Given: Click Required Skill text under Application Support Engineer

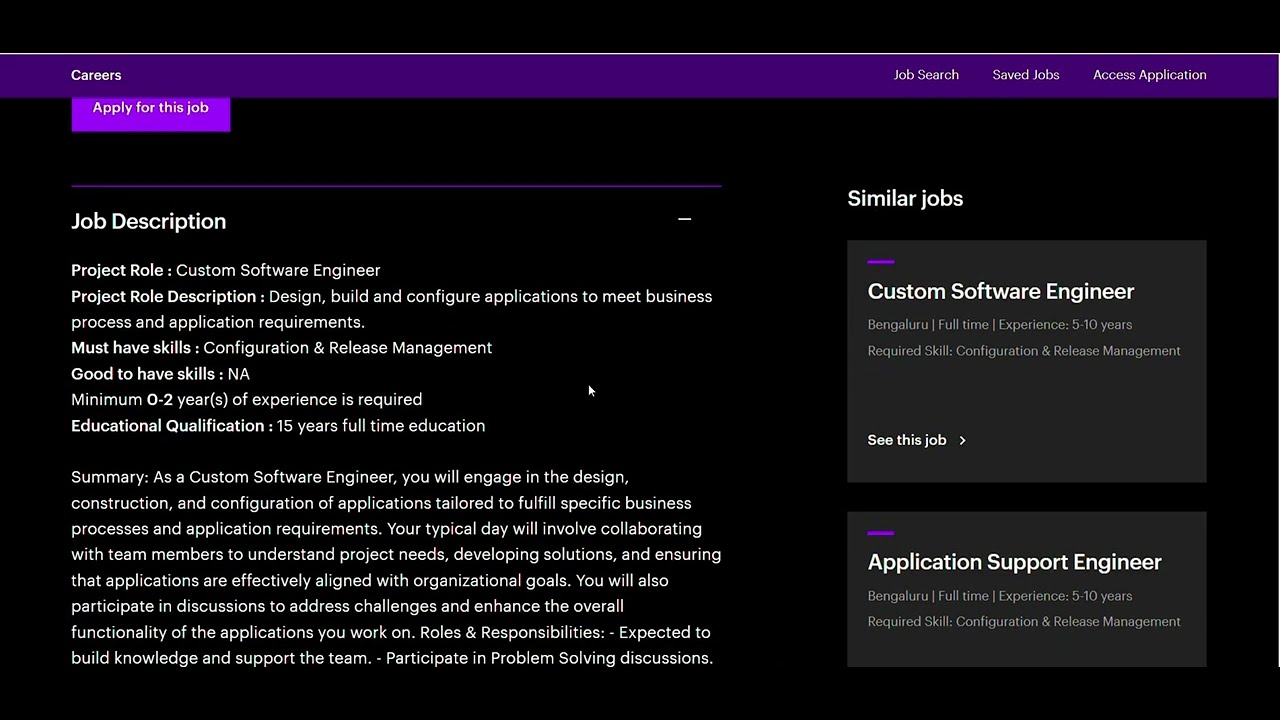Looking at the screenshot, I should pos(1024,622).
